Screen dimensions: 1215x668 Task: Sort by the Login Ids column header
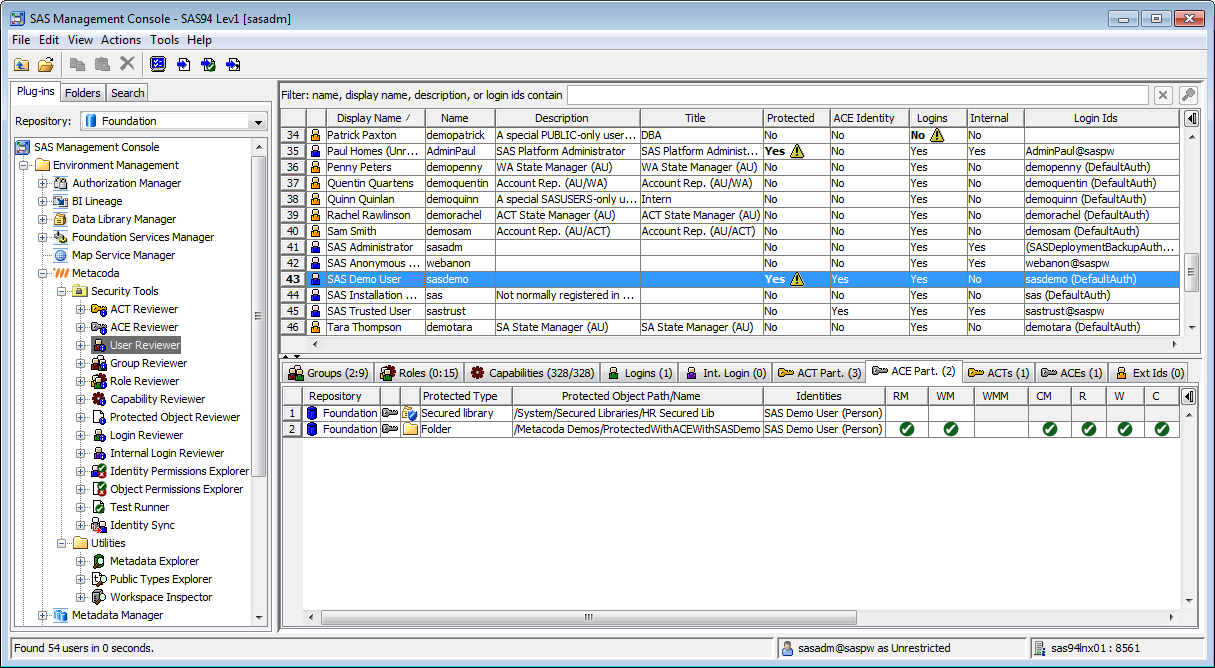pos(1101,118)
